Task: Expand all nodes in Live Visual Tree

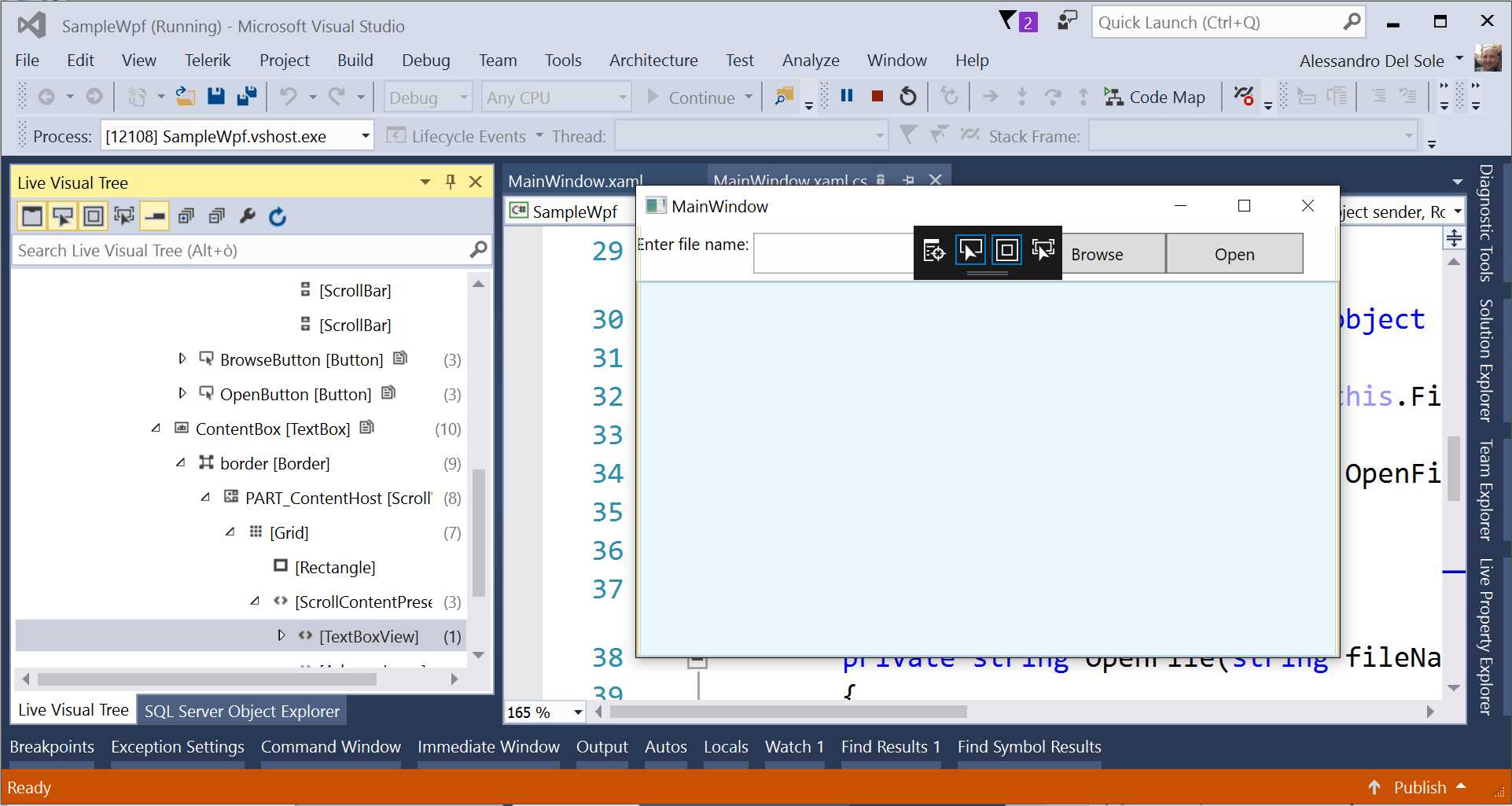Action: 186,215
